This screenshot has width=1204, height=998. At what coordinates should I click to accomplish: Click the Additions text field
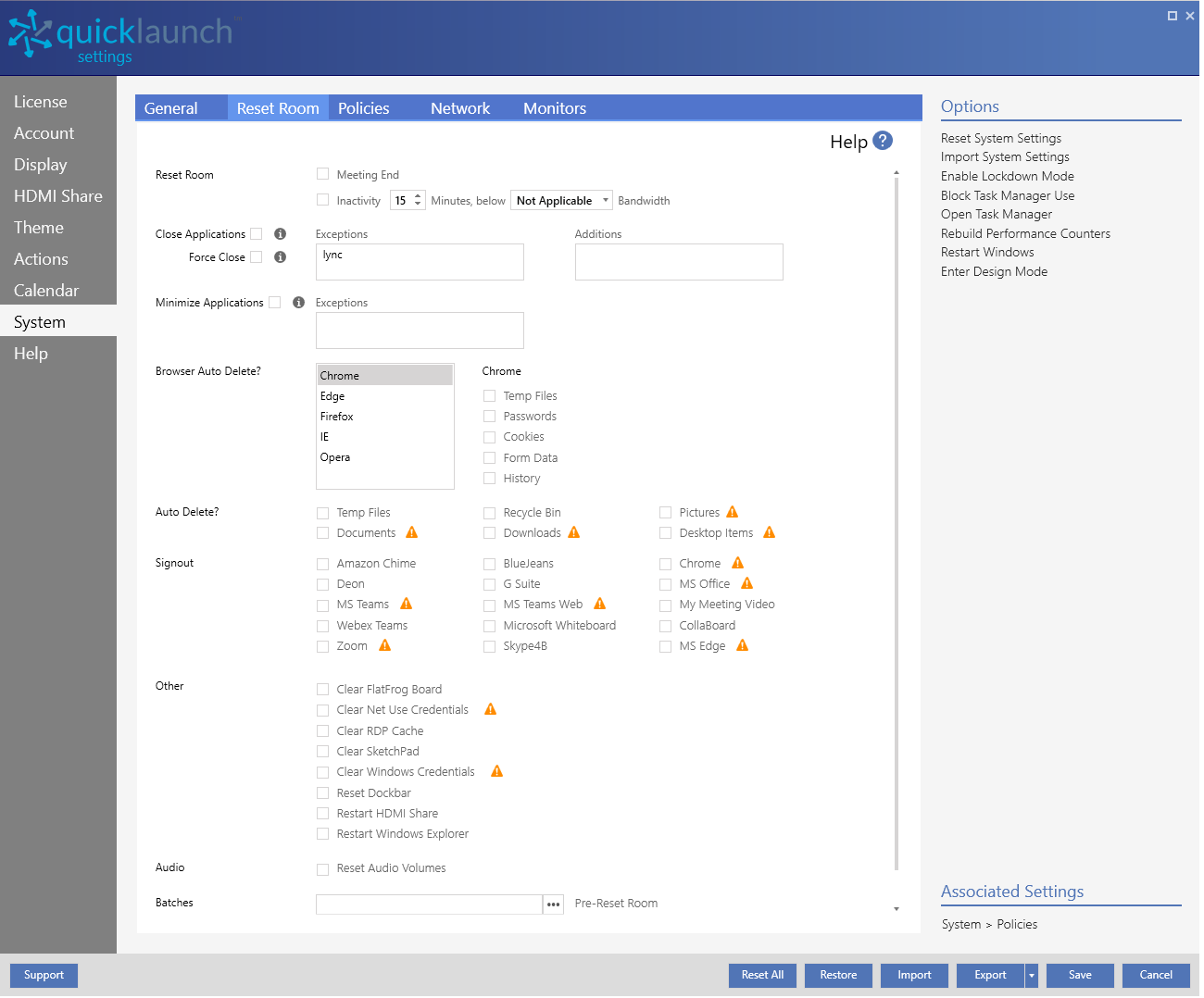click(679, 262)
